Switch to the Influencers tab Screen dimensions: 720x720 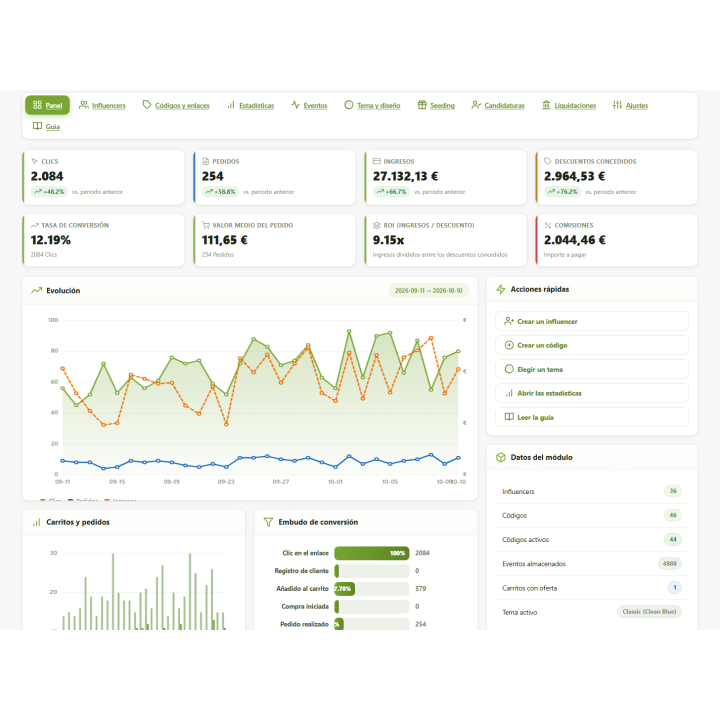click(102, 105)
